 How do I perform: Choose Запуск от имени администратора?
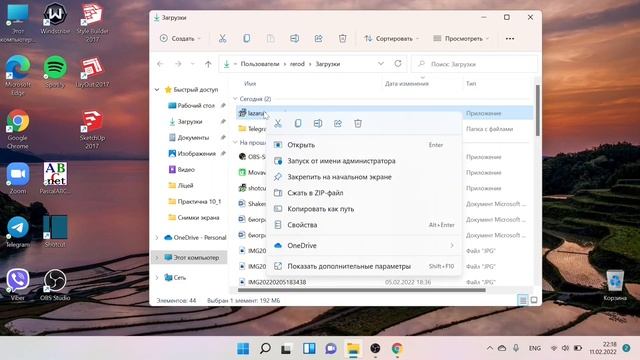364,161
